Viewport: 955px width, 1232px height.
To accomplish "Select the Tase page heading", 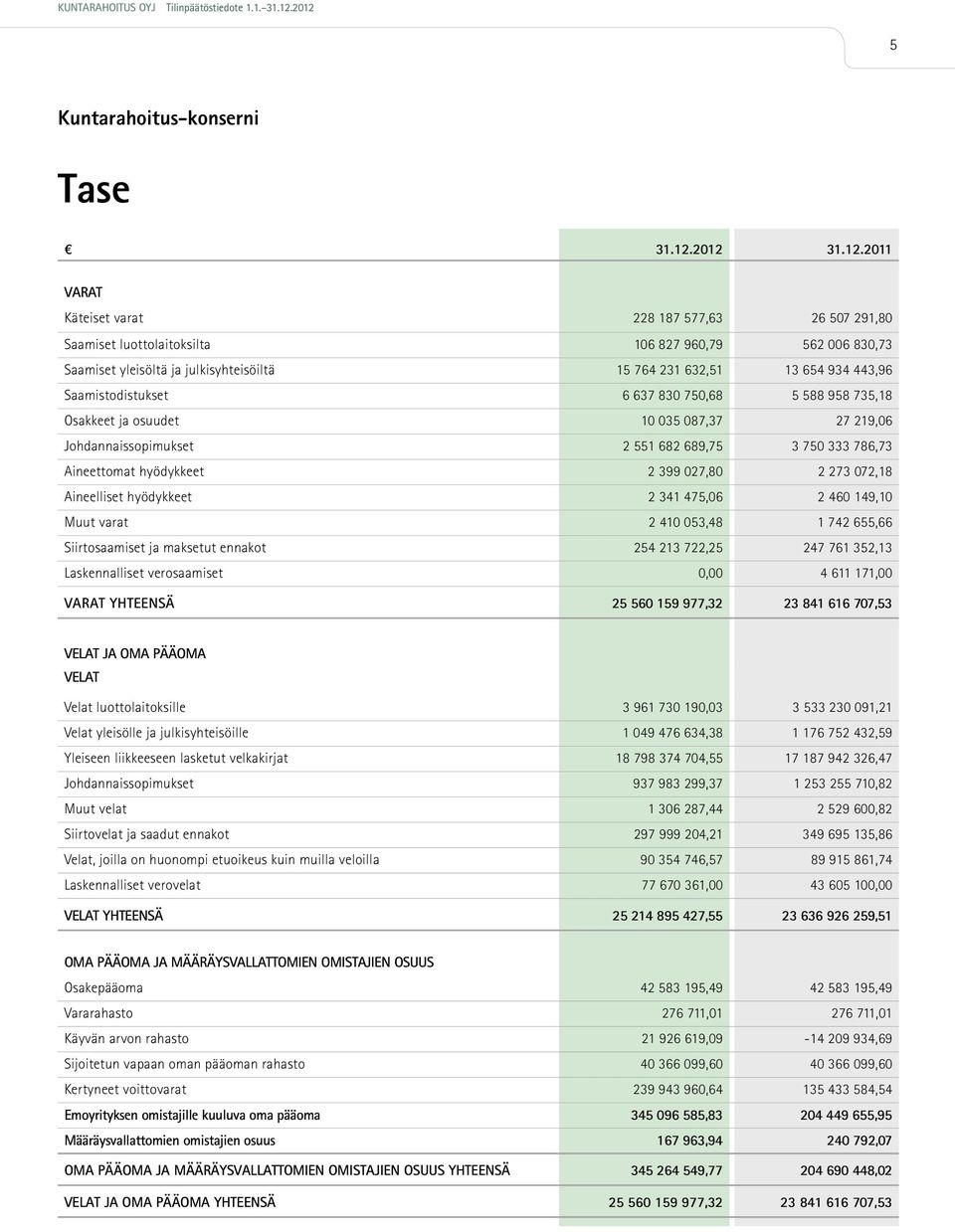I will click(x=94, y=187).
